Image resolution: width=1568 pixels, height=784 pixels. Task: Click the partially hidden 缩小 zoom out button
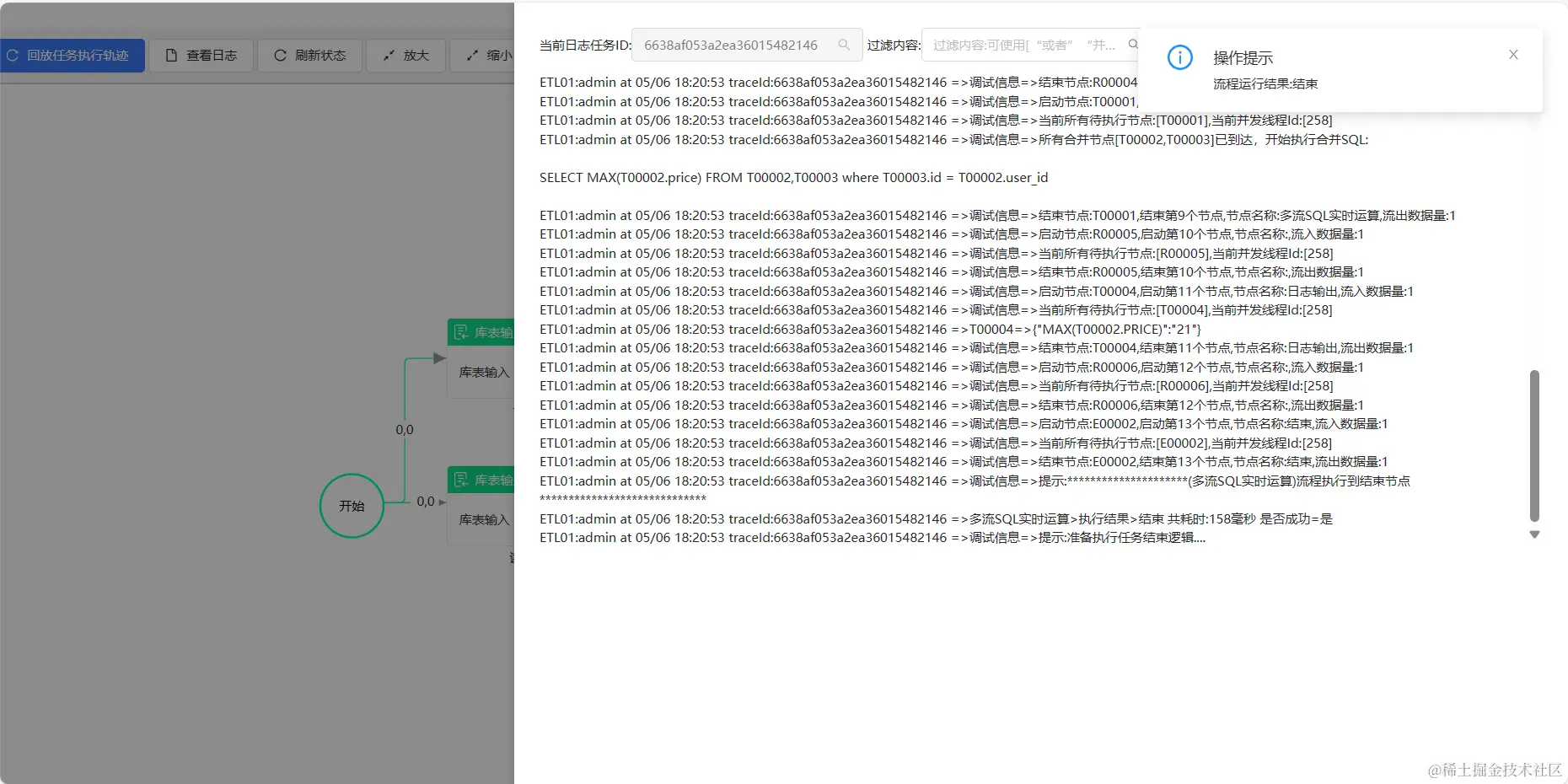[x=482, y=56]
